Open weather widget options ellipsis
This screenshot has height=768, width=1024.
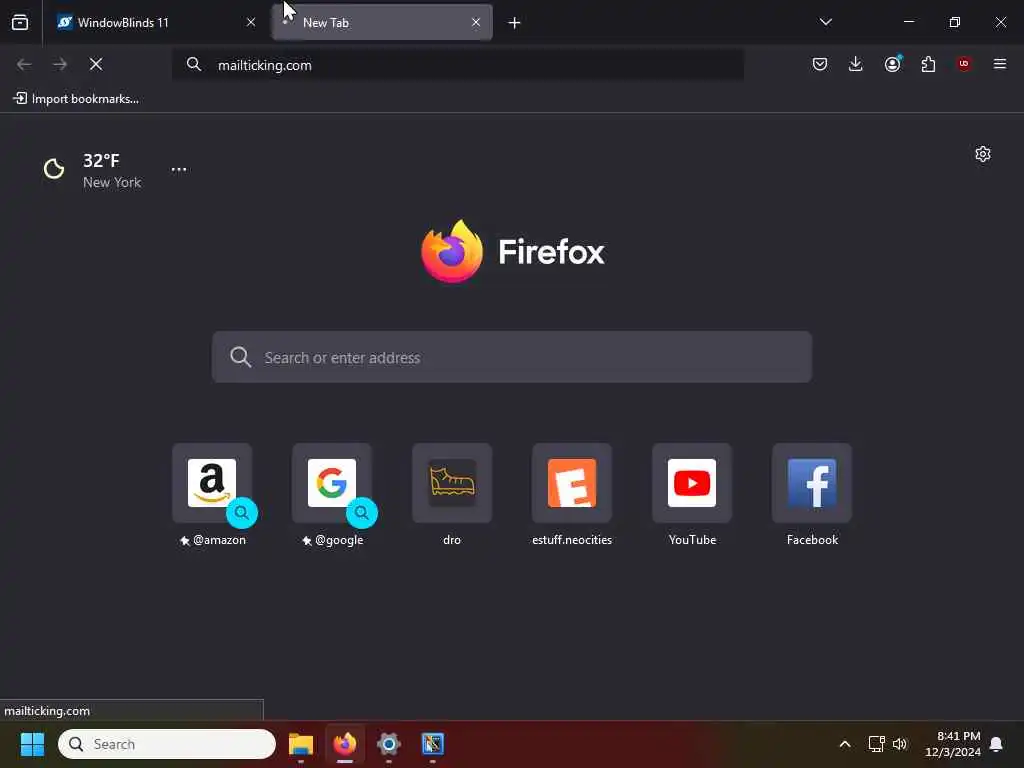[x=179, y=169]
